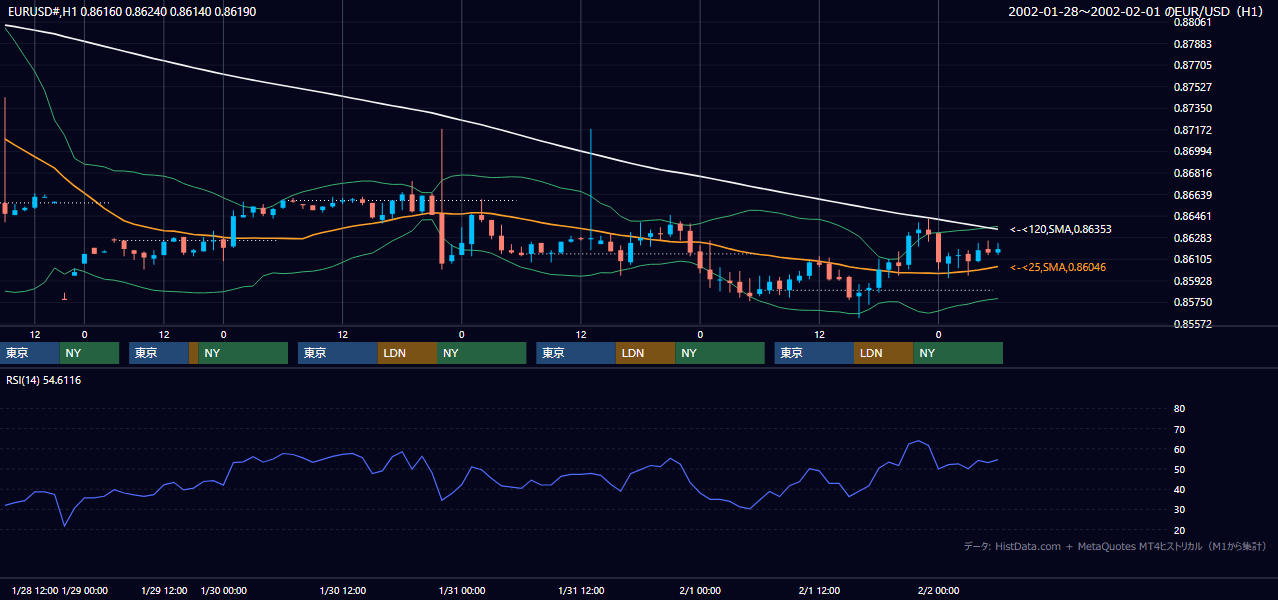Click the LDN session block for January 31
This screenshot has width=1278, height=600.
click(x=645, y=353)
